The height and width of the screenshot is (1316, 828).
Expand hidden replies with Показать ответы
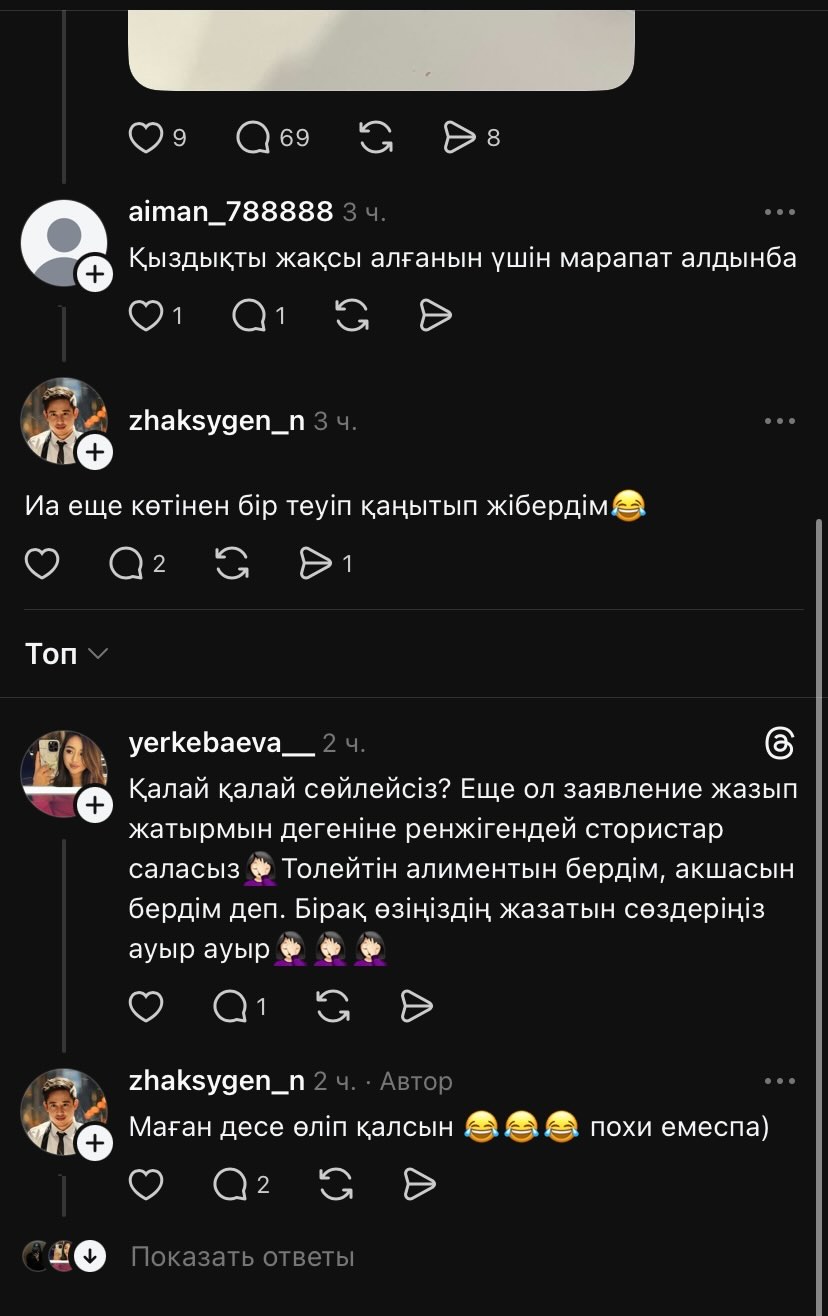(x=242, y=1257)
